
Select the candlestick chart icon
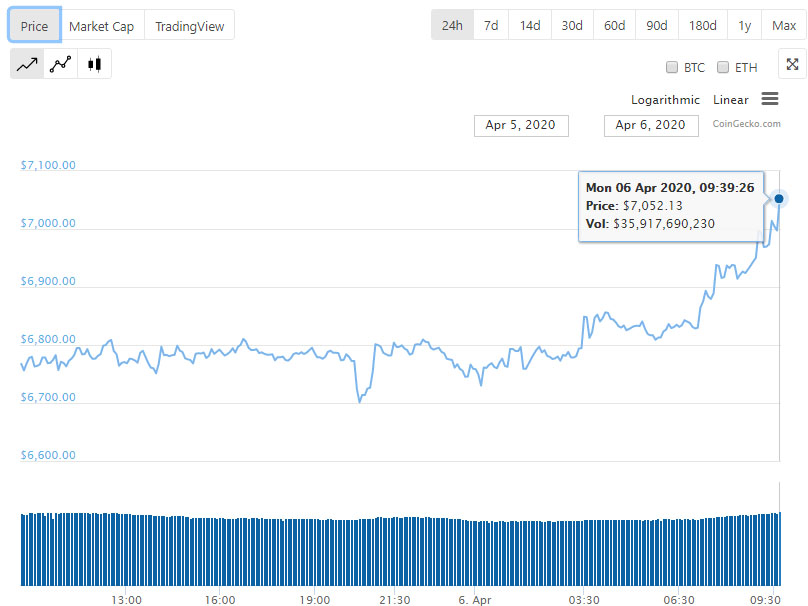(95, 64)
